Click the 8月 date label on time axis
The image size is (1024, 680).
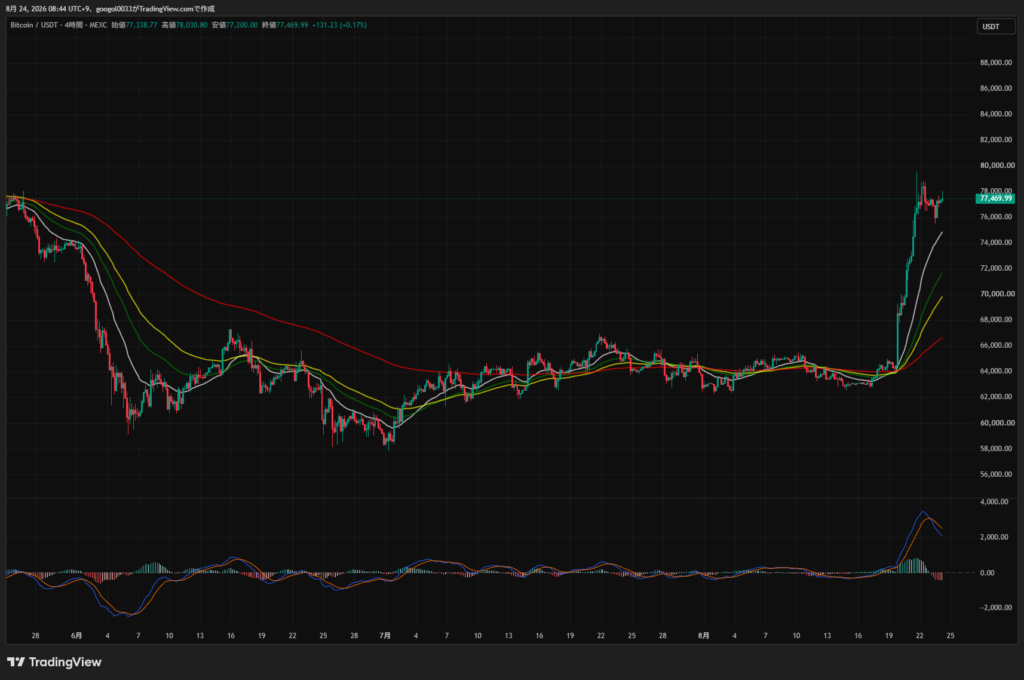(703, 636)
